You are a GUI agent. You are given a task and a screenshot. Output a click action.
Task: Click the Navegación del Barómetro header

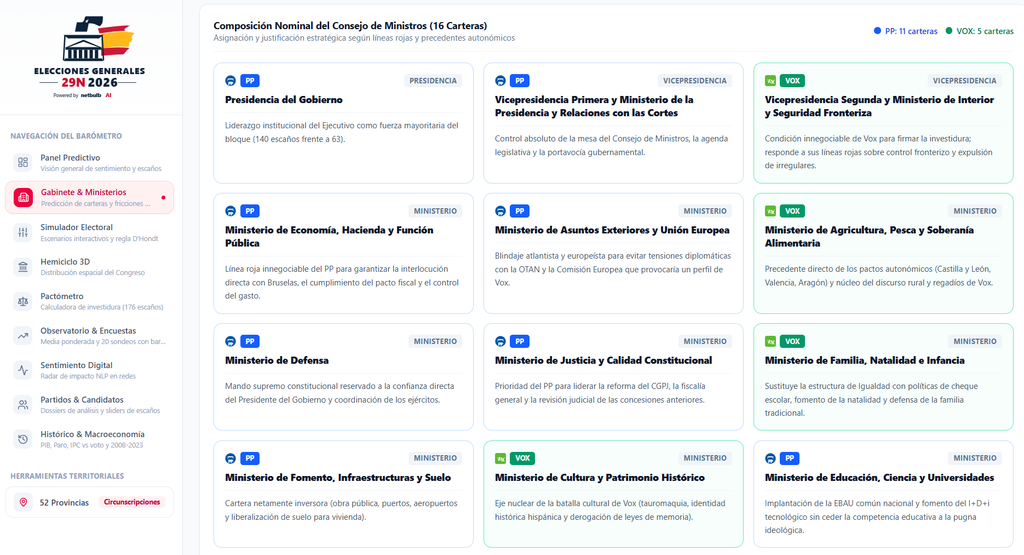point(66,136)
